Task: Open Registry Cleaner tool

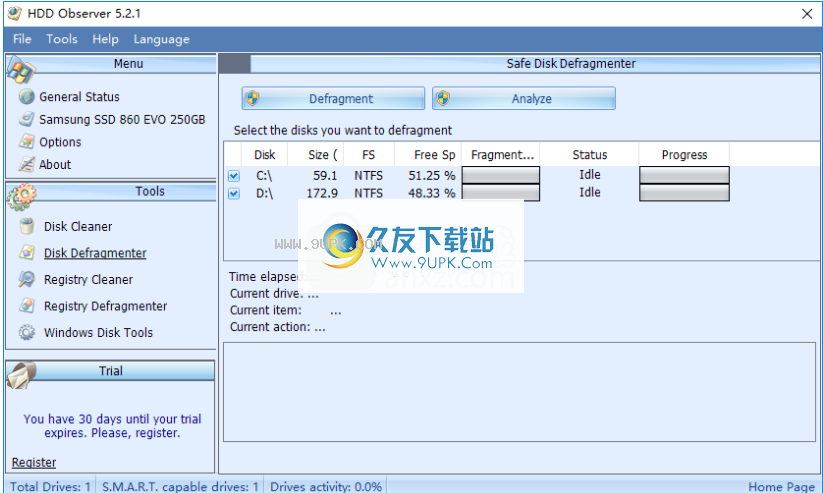Action: (88, 279)
